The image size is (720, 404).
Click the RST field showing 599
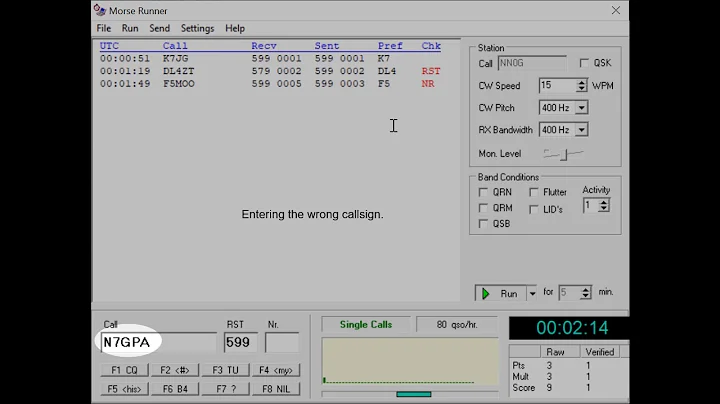240,342
